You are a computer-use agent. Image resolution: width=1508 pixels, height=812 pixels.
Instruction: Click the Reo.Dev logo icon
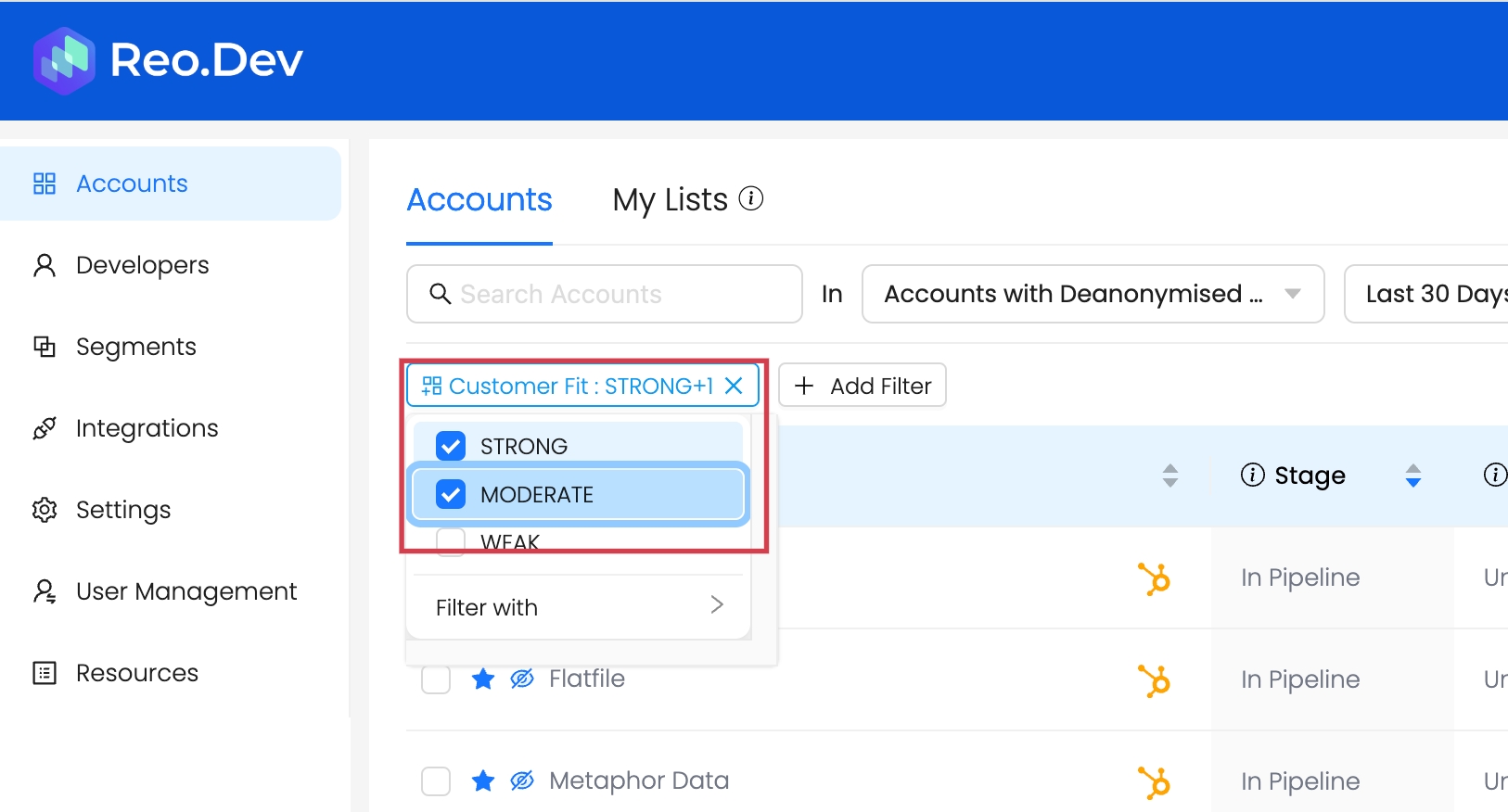pyautogui.click(x=64, y=60)
